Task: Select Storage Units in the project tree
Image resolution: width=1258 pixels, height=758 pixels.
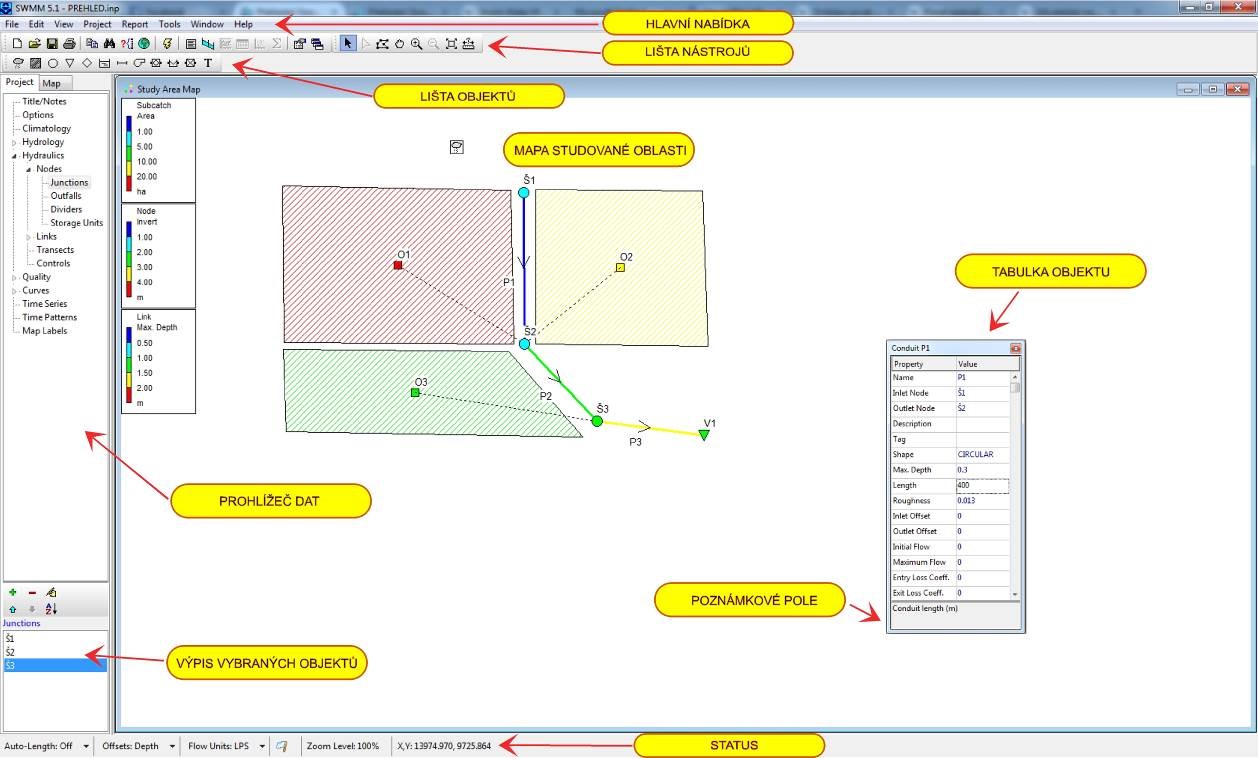Action: [77, 223]
